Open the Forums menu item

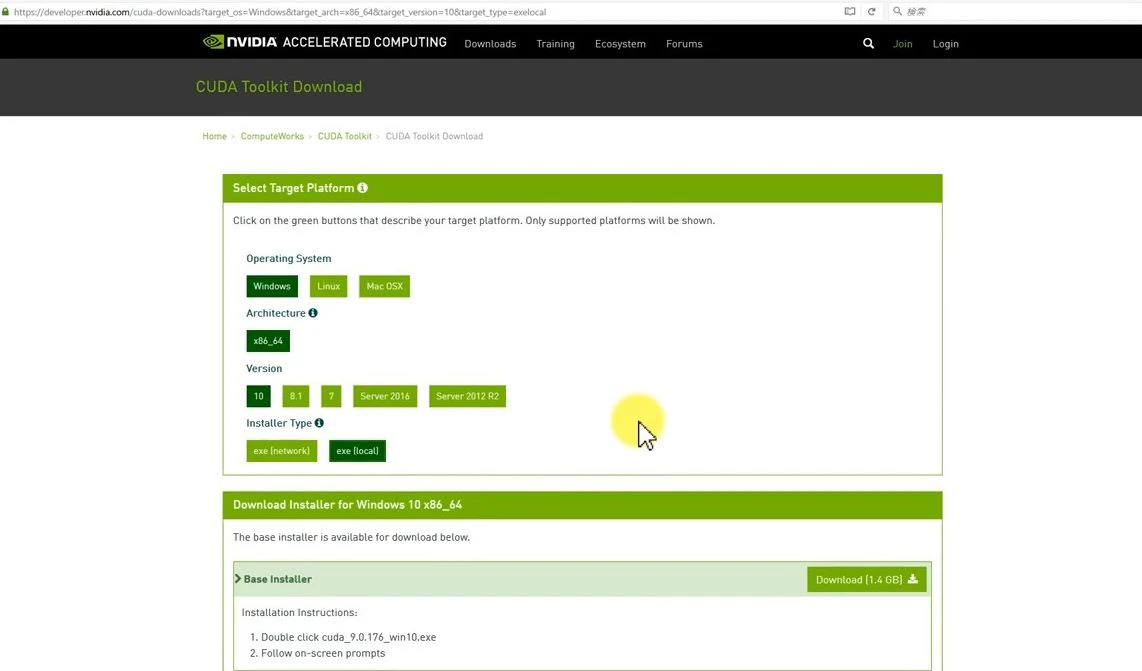pyautogui.click(x=685, y=44)
